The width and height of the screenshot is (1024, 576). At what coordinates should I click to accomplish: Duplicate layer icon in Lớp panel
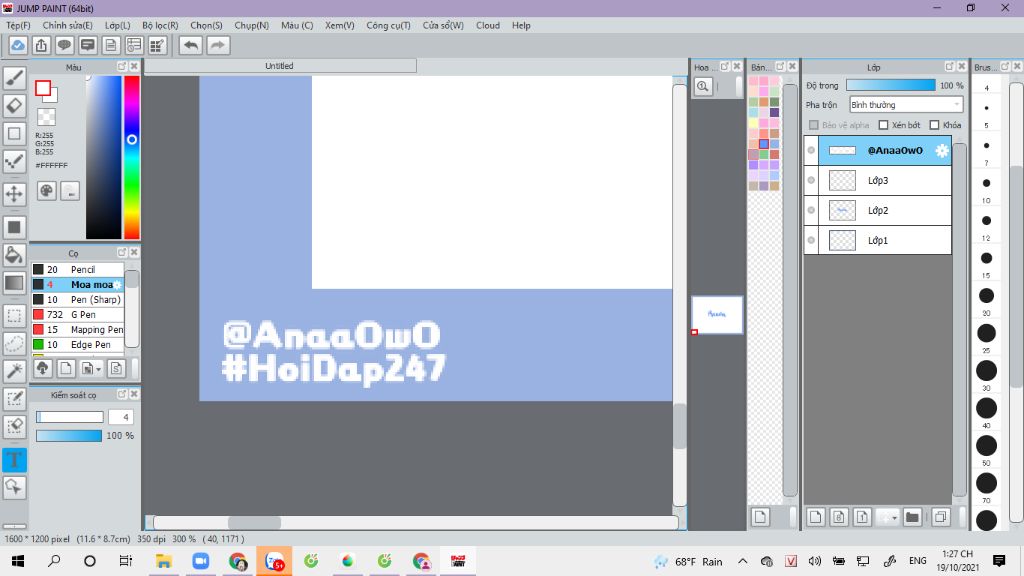[940, 517]
